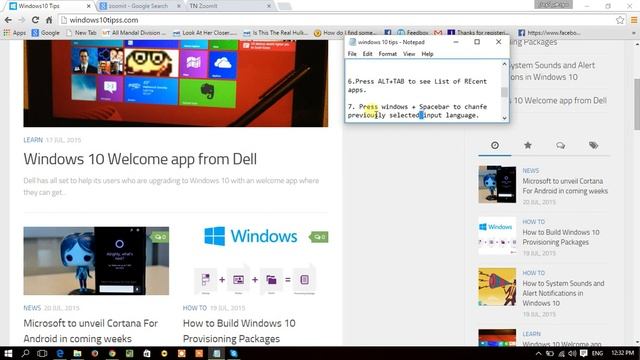The width and height of the screenshot is (640, 360).
Task: Click Notepad's scroll down arrow
Action: point(504,118)
